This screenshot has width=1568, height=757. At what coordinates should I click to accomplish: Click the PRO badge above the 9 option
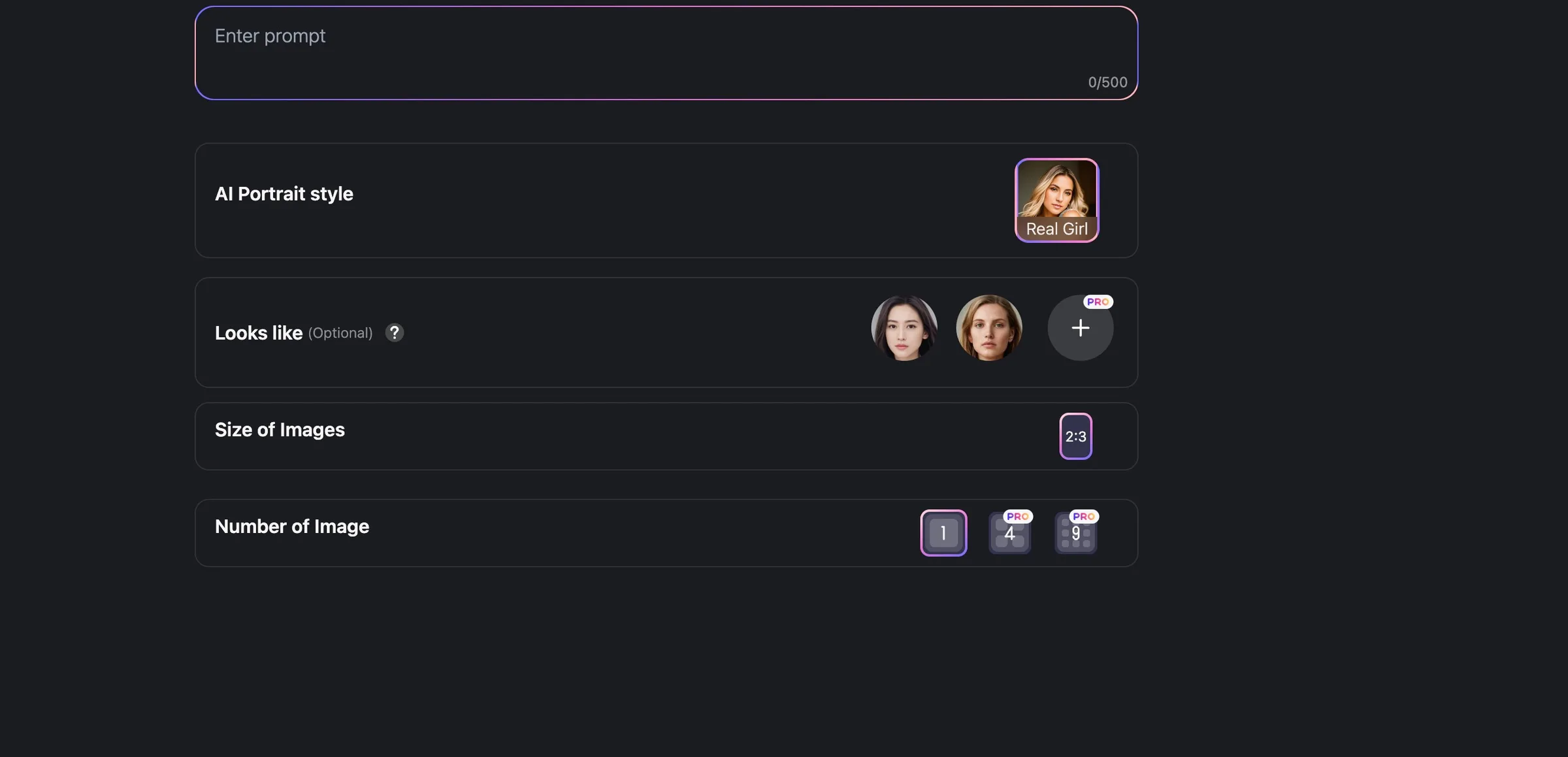point(1083,516)
